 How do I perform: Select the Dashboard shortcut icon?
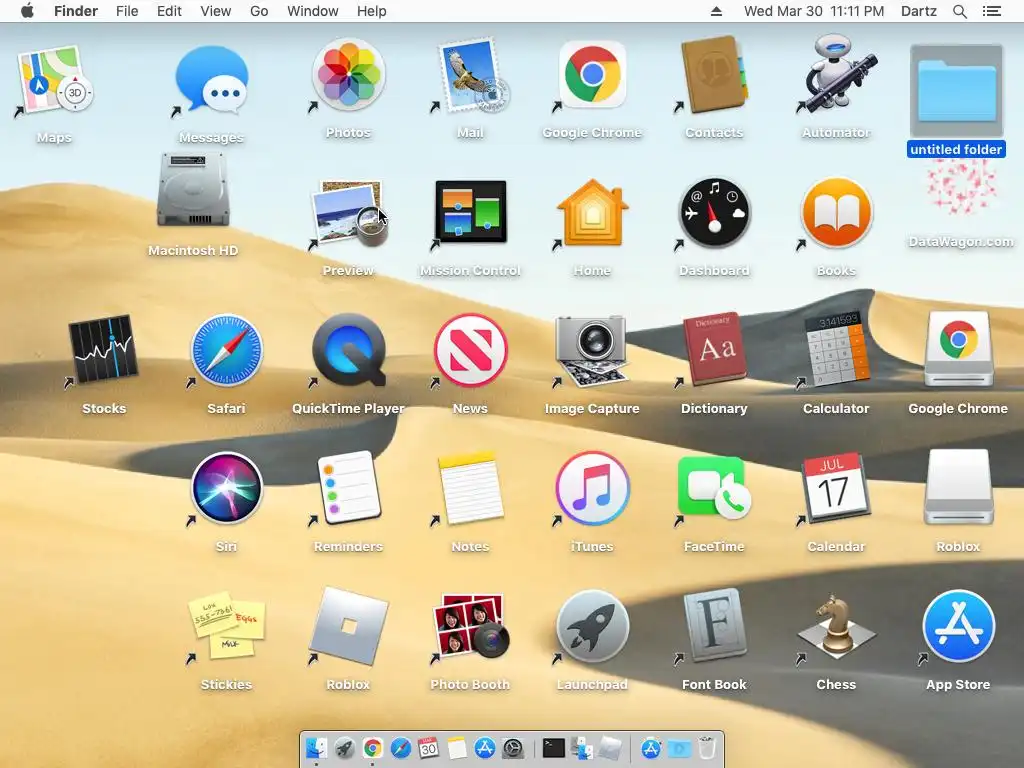714,213
